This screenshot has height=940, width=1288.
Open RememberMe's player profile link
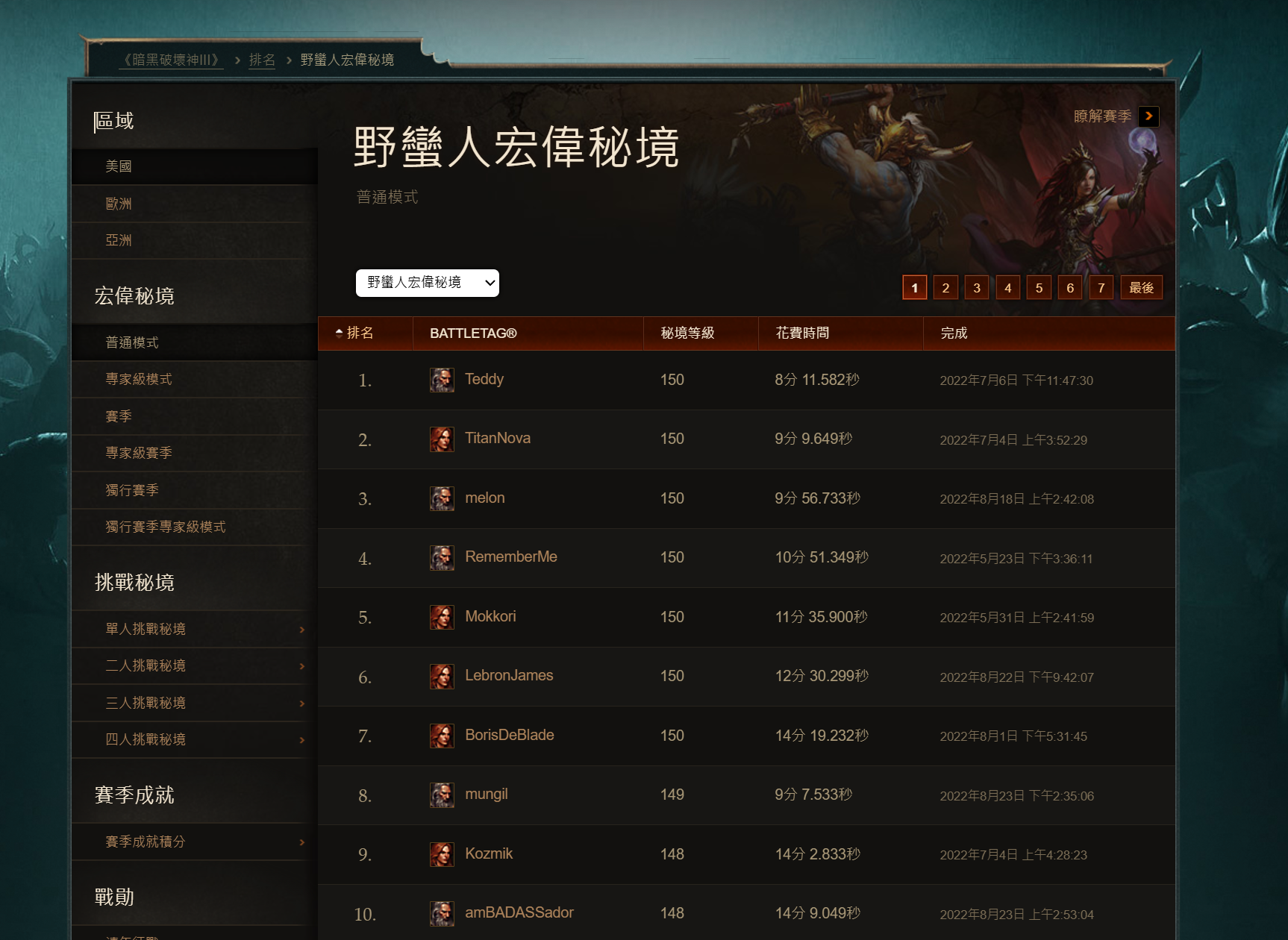click(510, 557)
